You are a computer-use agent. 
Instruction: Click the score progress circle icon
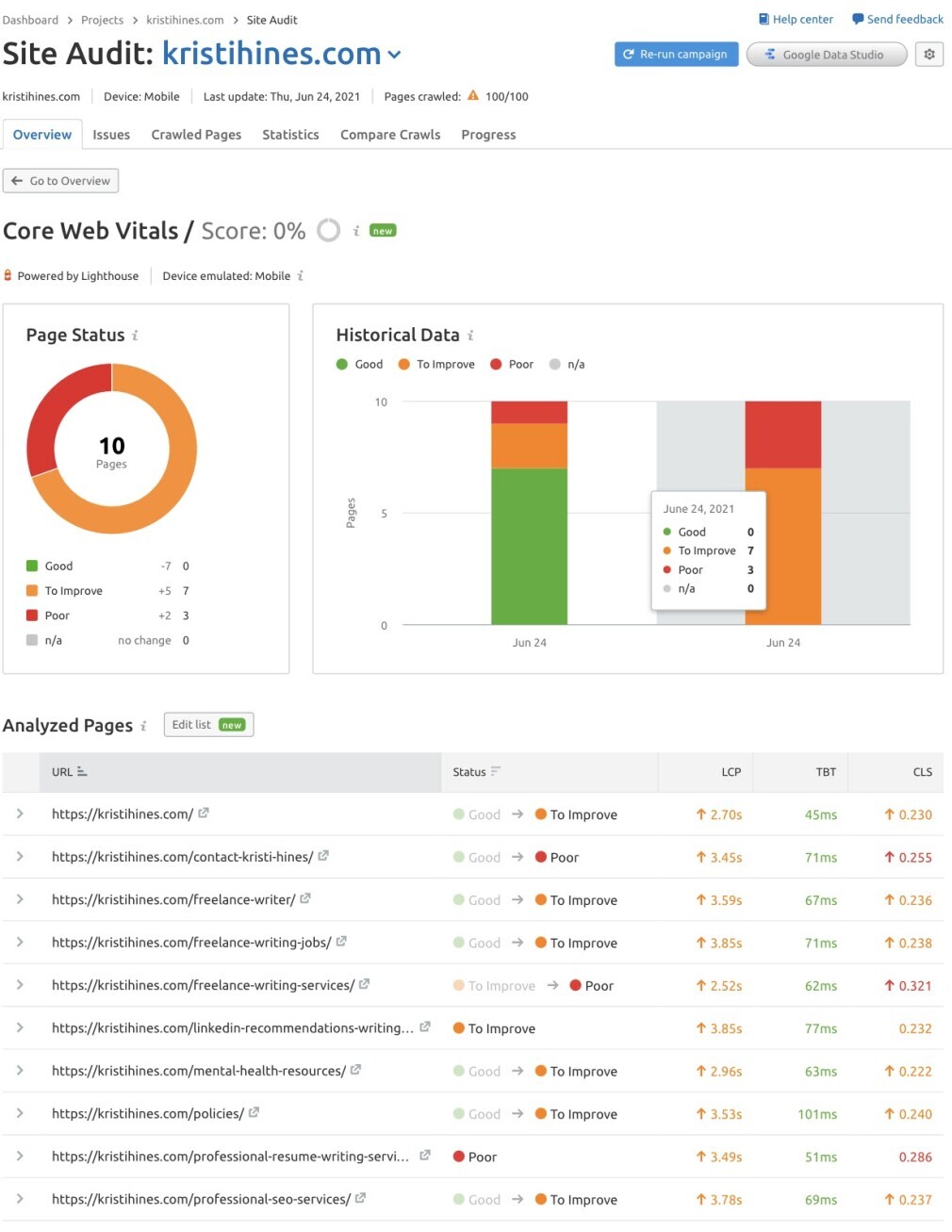[328, 231]
